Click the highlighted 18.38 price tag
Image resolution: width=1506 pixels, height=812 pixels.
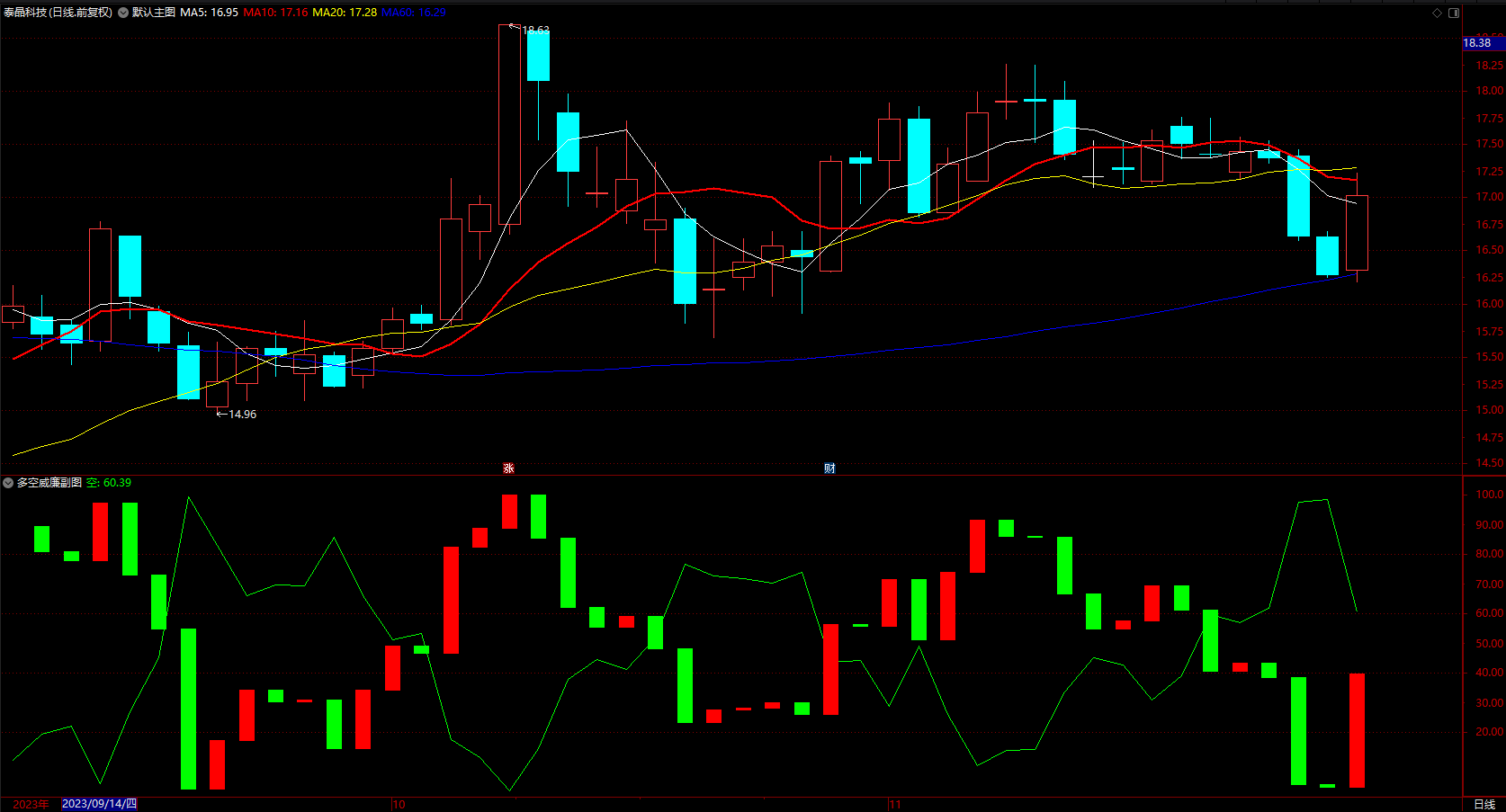tap(1483, 43)
